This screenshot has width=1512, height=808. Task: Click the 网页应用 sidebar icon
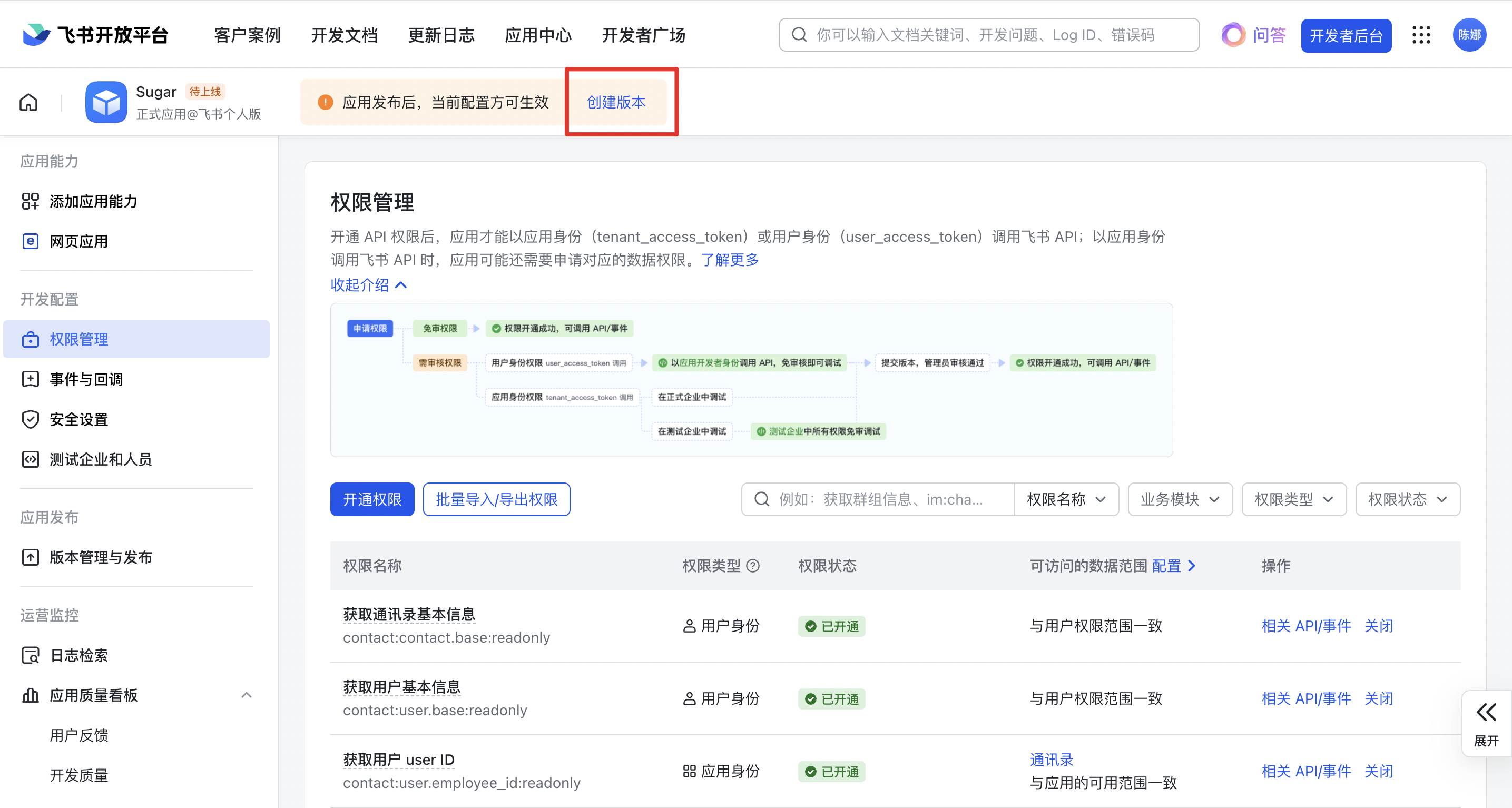[x=30, y=241]
